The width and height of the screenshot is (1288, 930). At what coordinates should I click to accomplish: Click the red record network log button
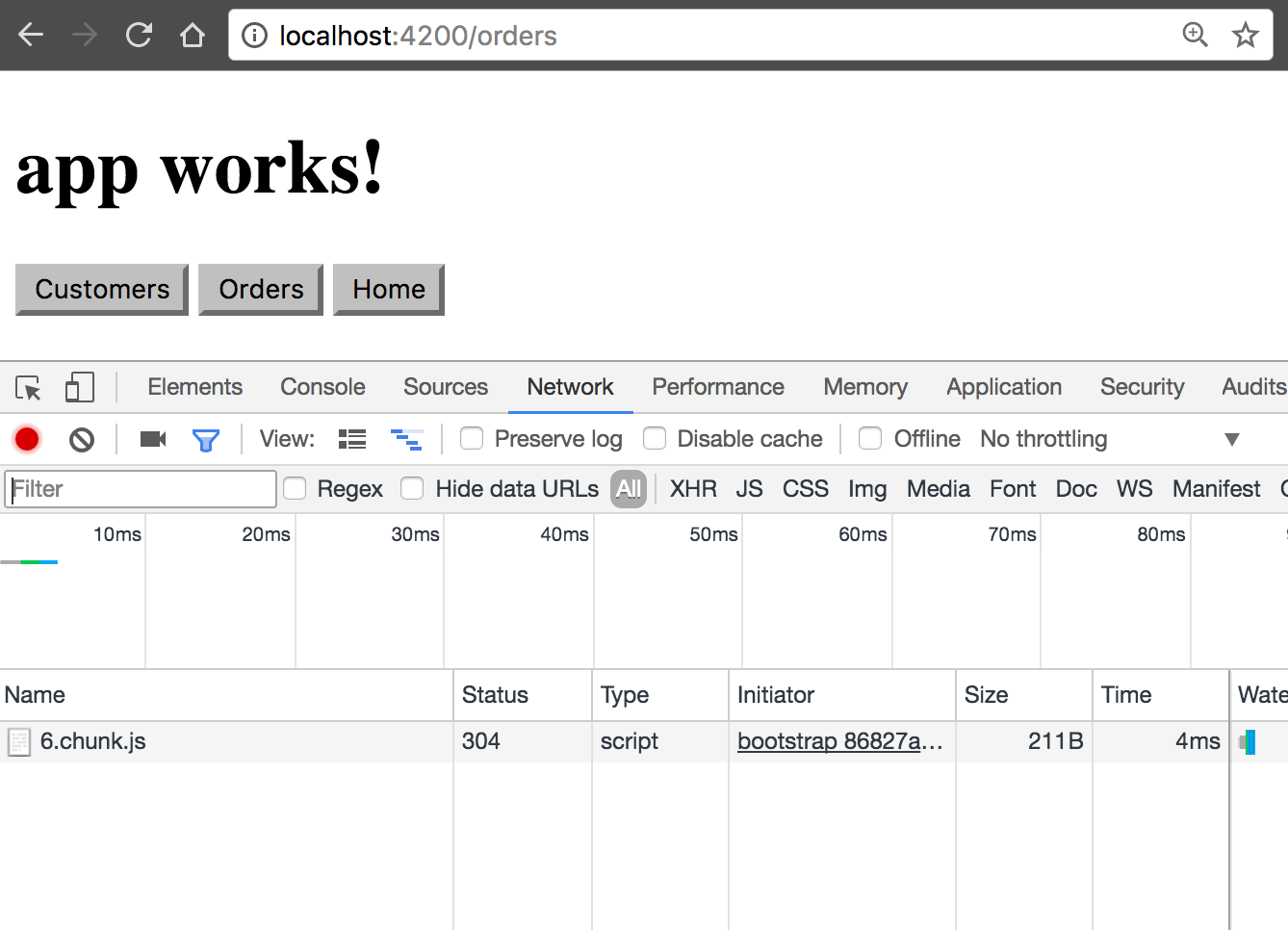[27, 440]
